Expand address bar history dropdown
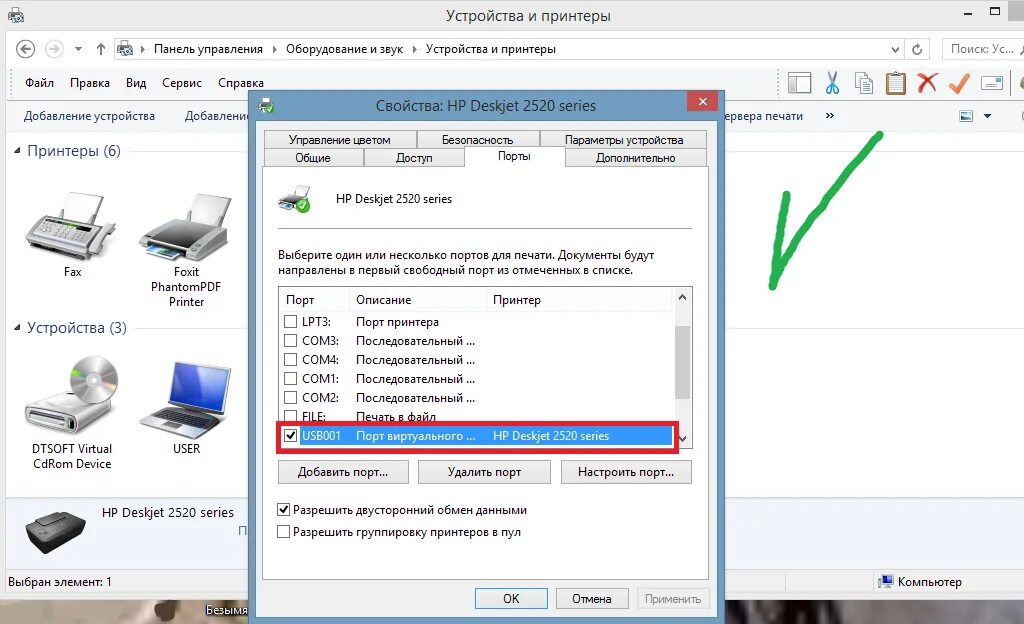 pos(895,49)
